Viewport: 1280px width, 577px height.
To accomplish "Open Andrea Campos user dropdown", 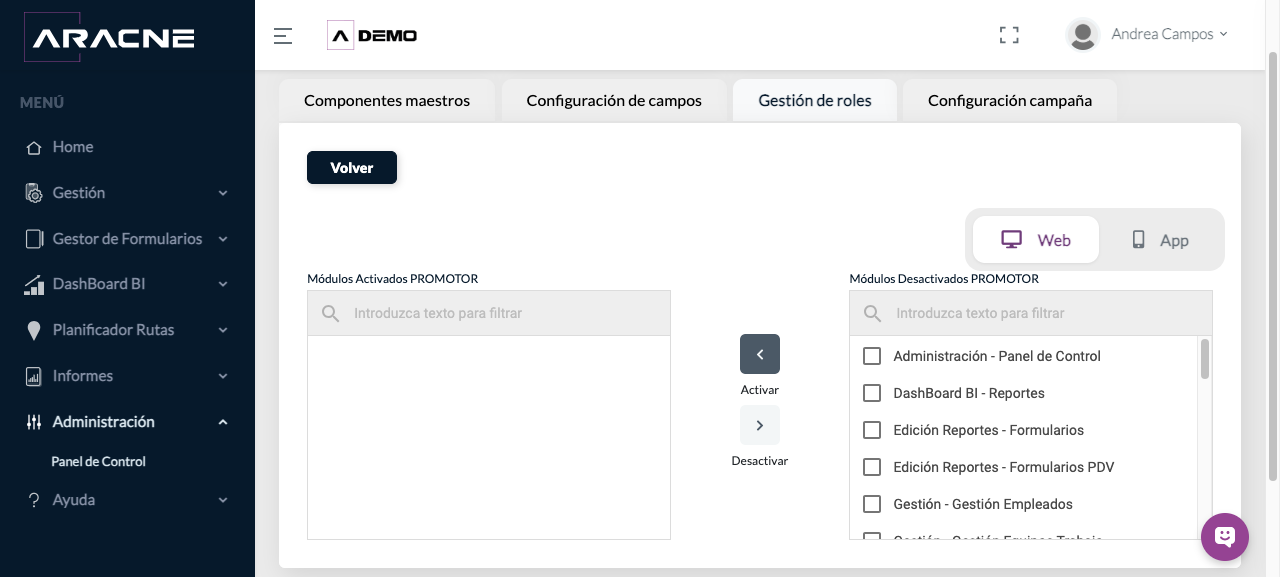I will tap(1169, 34).
